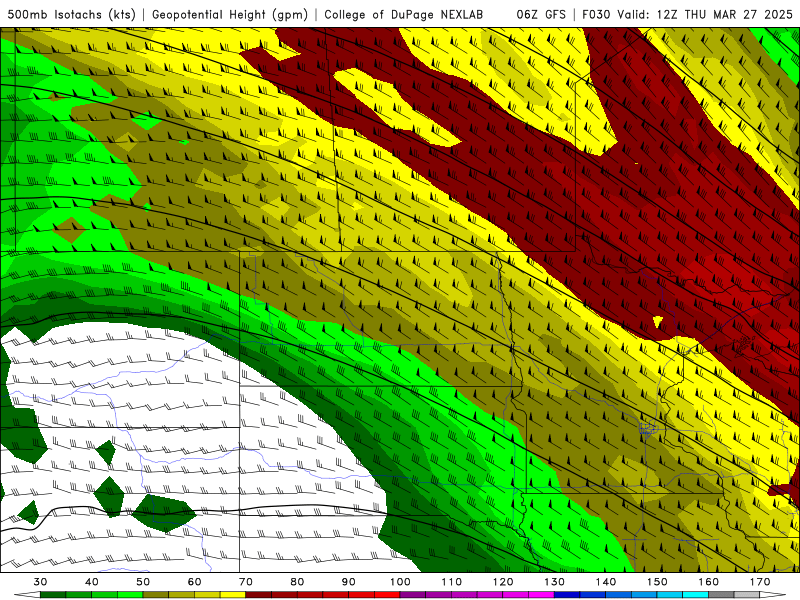
Task: Click the 110 label on the color scale
Action: pyautogui.click(x=452, y=582)
